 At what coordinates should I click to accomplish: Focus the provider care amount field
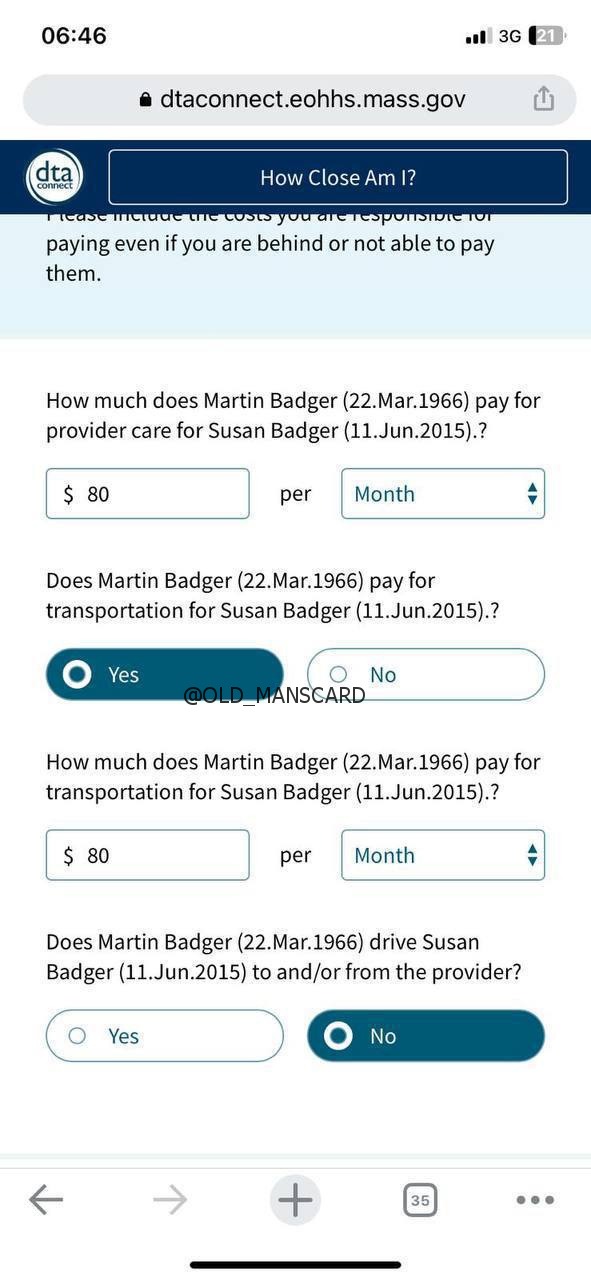click(148, 494)
